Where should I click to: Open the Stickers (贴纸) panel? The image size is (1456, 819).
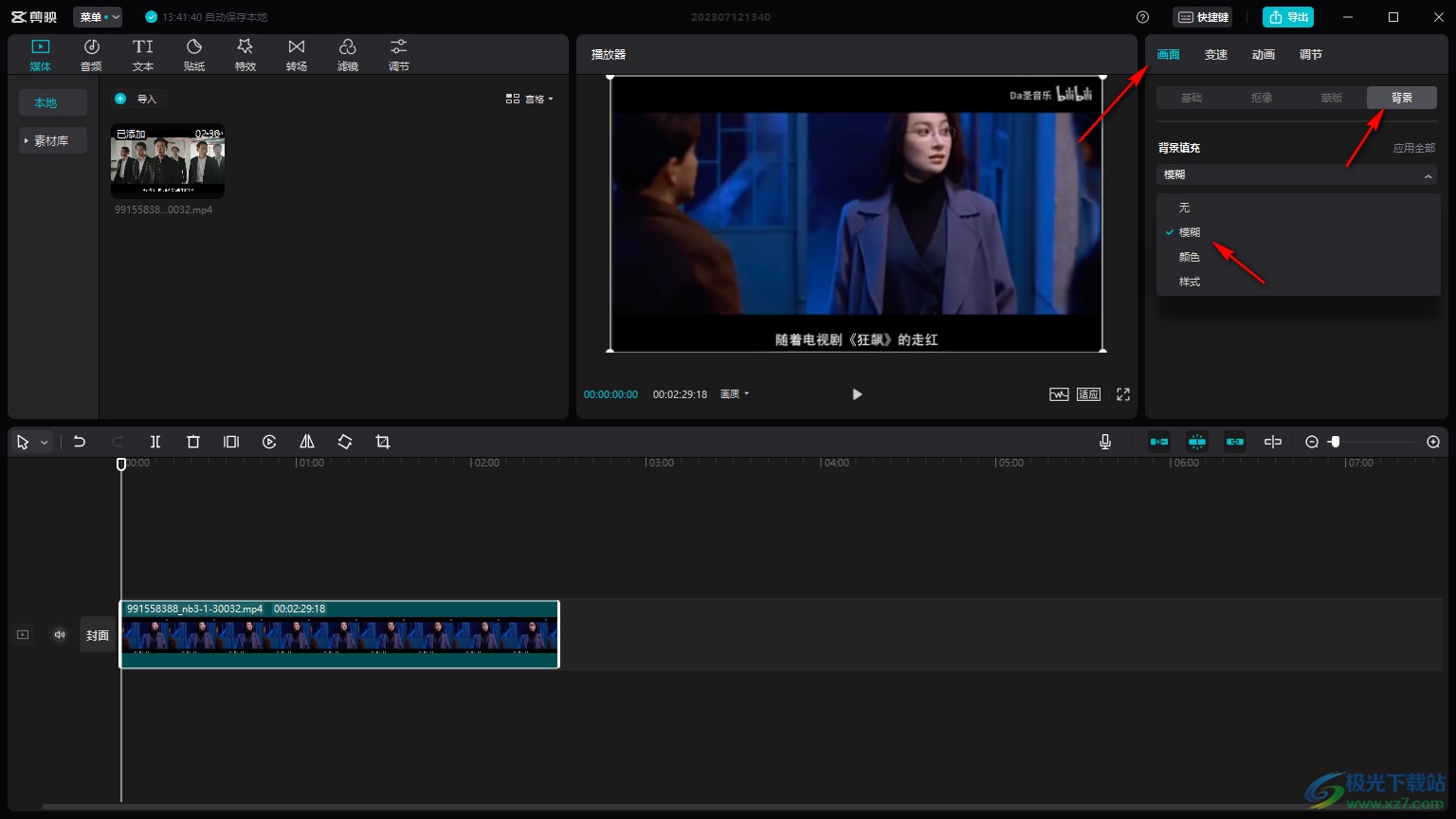tap(194, 55)
